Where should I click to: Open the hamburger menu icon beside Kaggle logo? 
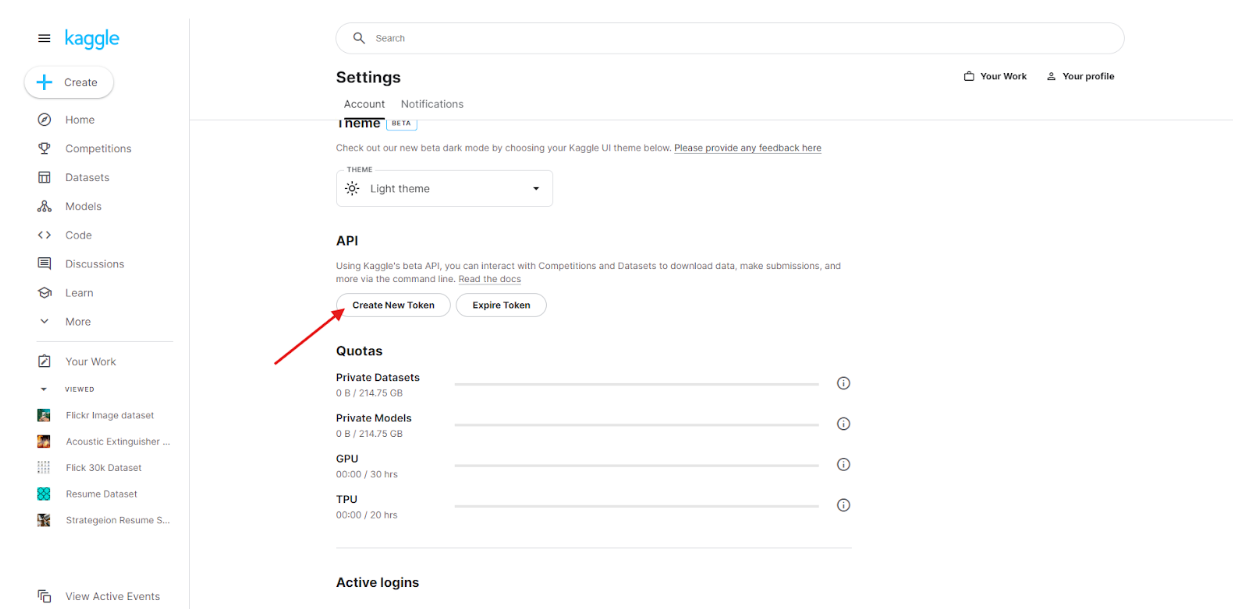(44, 39)
